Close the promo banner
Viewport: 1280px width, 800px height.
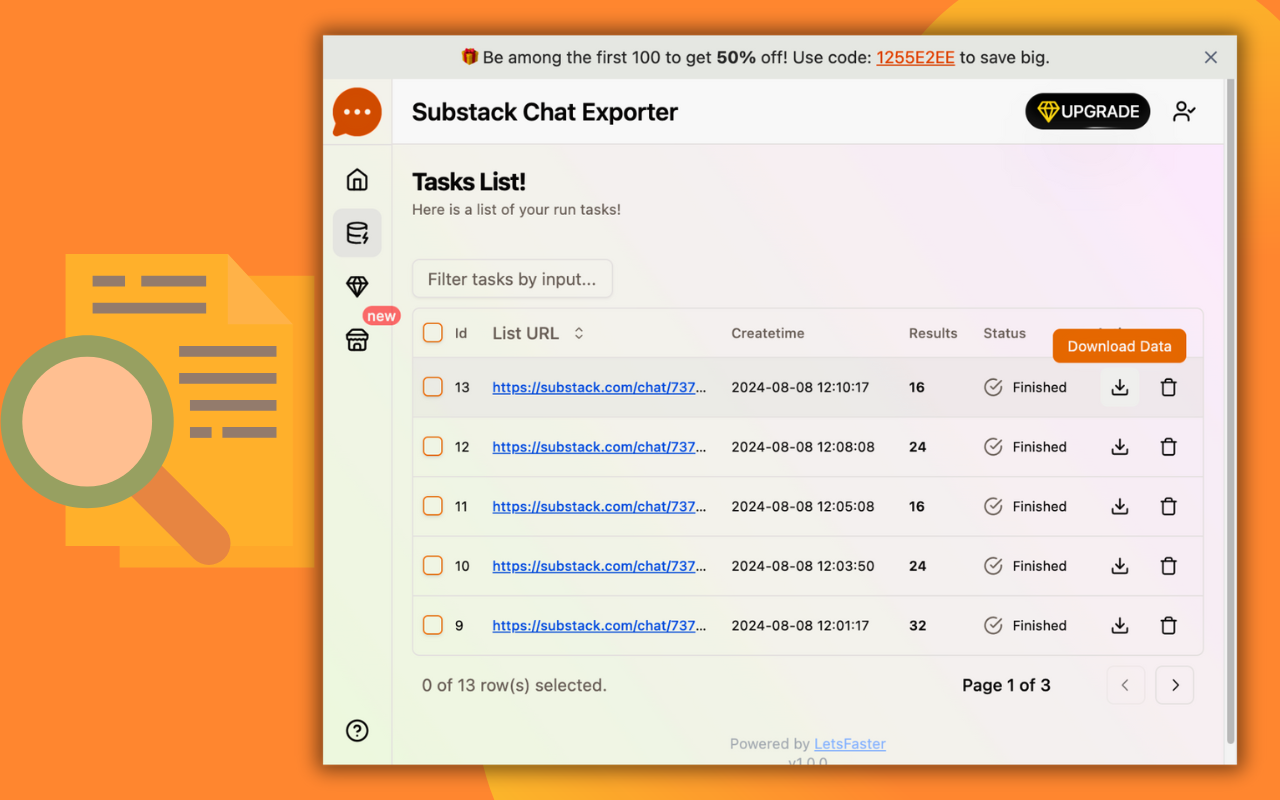1211,58
